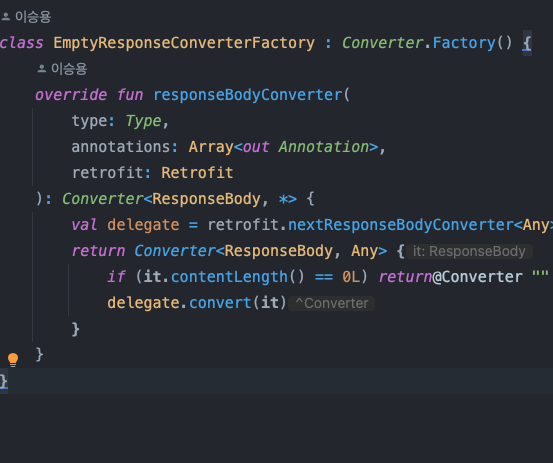
Task: Click the responseBodyConverter function name
Action: pyautogui.click(x=248, y=95)
